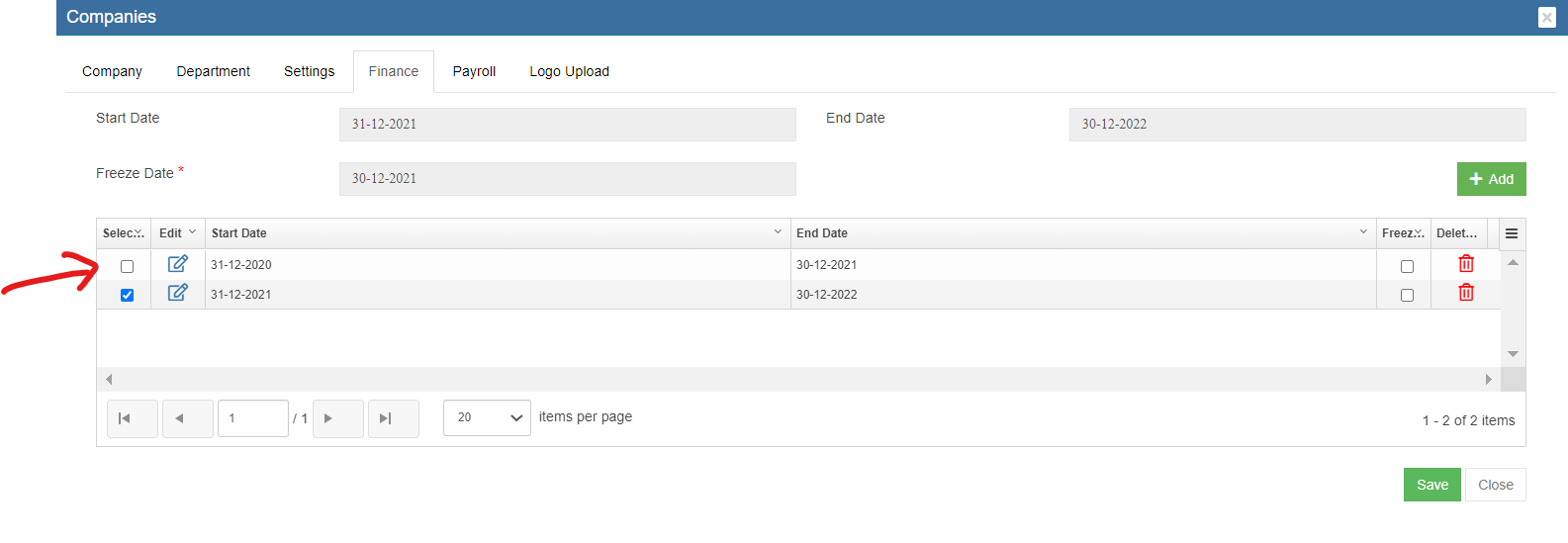Viewport: 1568px width, 543px height.
Task: Expand the Start Date column filter arrow
Action: [x=778, y=232]
